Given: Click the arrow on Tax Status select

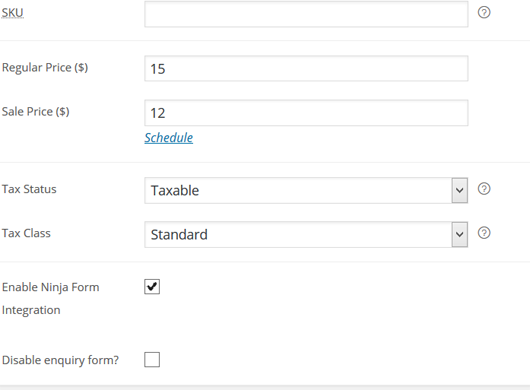Looking at the screenshot, I should (x=460, y=191).
